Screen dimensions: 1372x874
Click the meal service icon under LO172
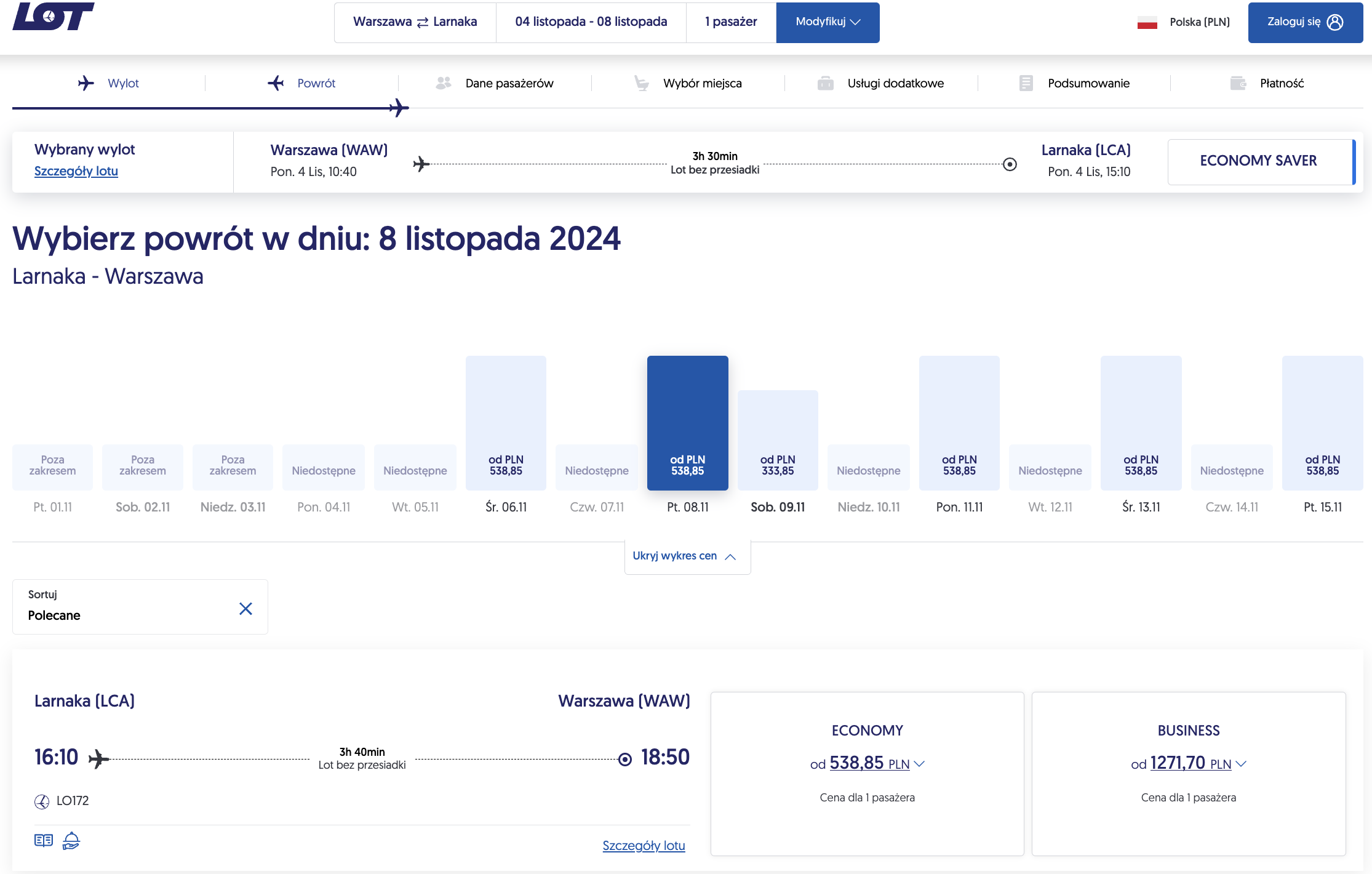coord(71,841)
